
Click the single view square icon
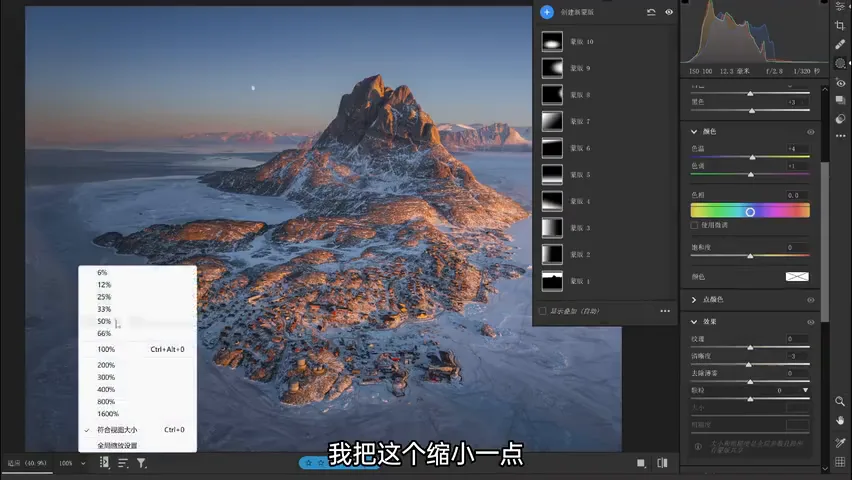641,463
